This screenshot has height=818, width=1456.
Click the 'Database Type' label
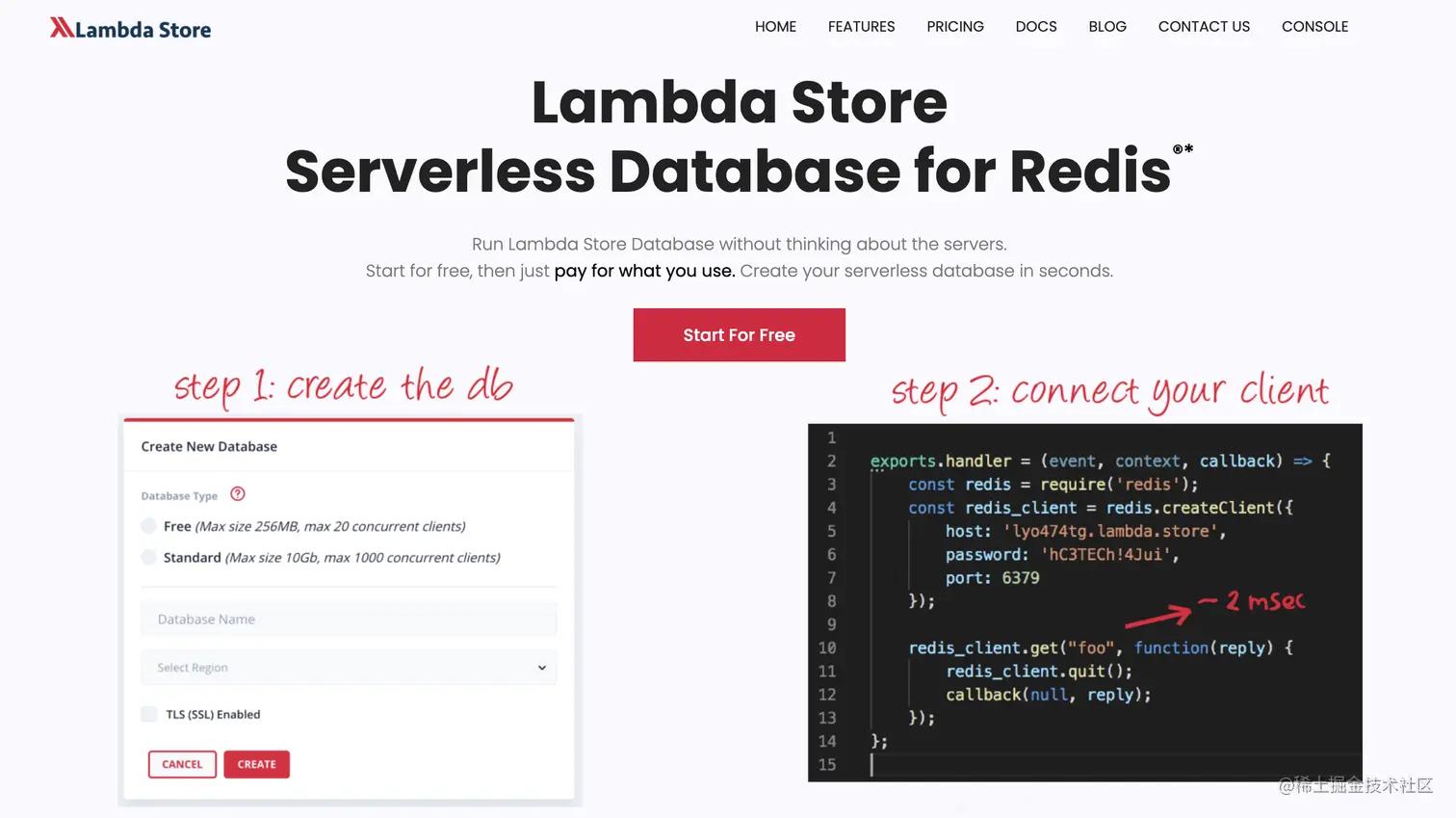point(179,496)
